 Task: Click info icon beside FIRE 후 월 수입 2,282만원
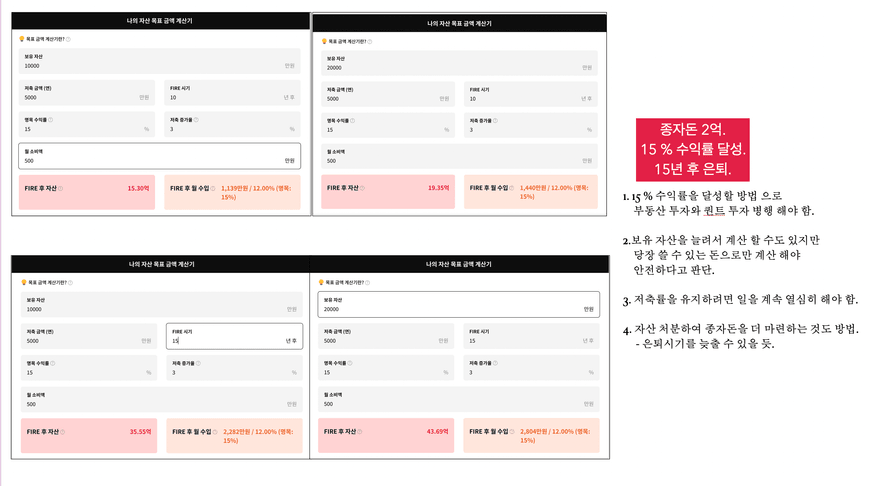click(215, 432)
